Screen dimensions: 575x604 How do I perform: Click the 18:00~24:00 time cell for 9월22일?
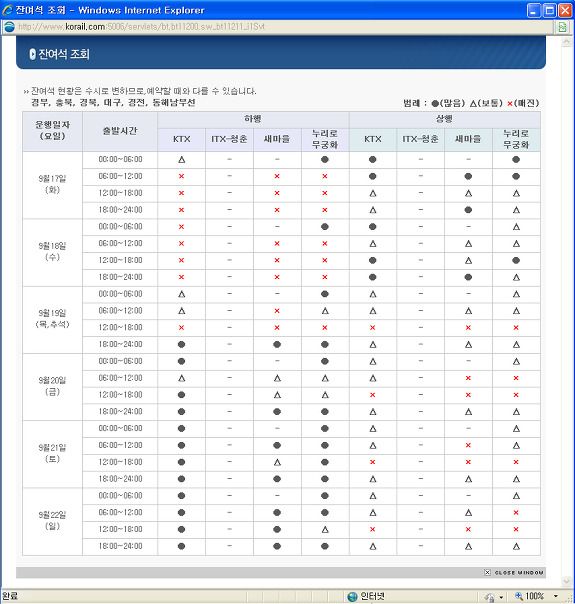tap(120, 546)
